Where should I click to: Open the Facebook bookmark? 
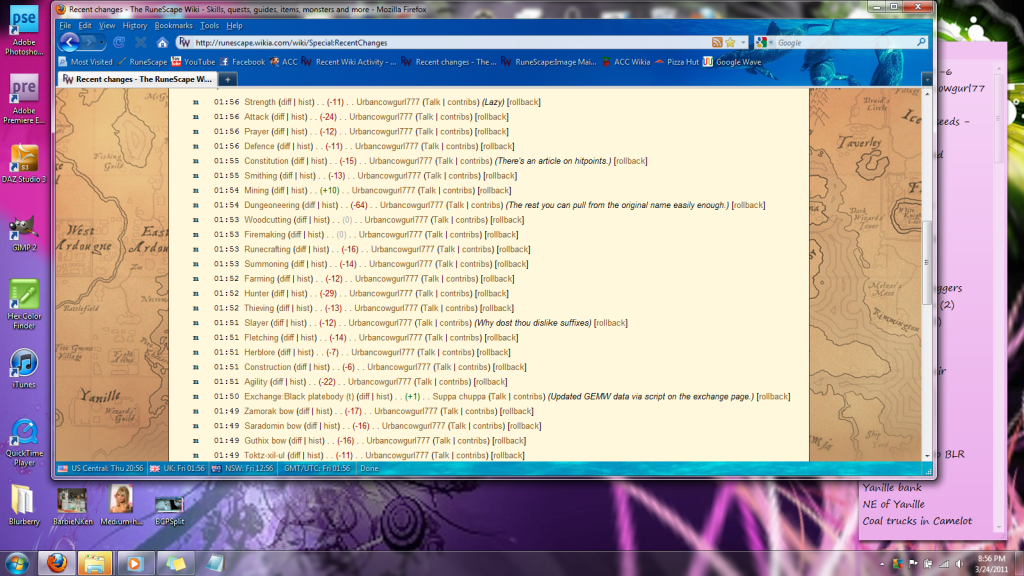click(242, 62)
